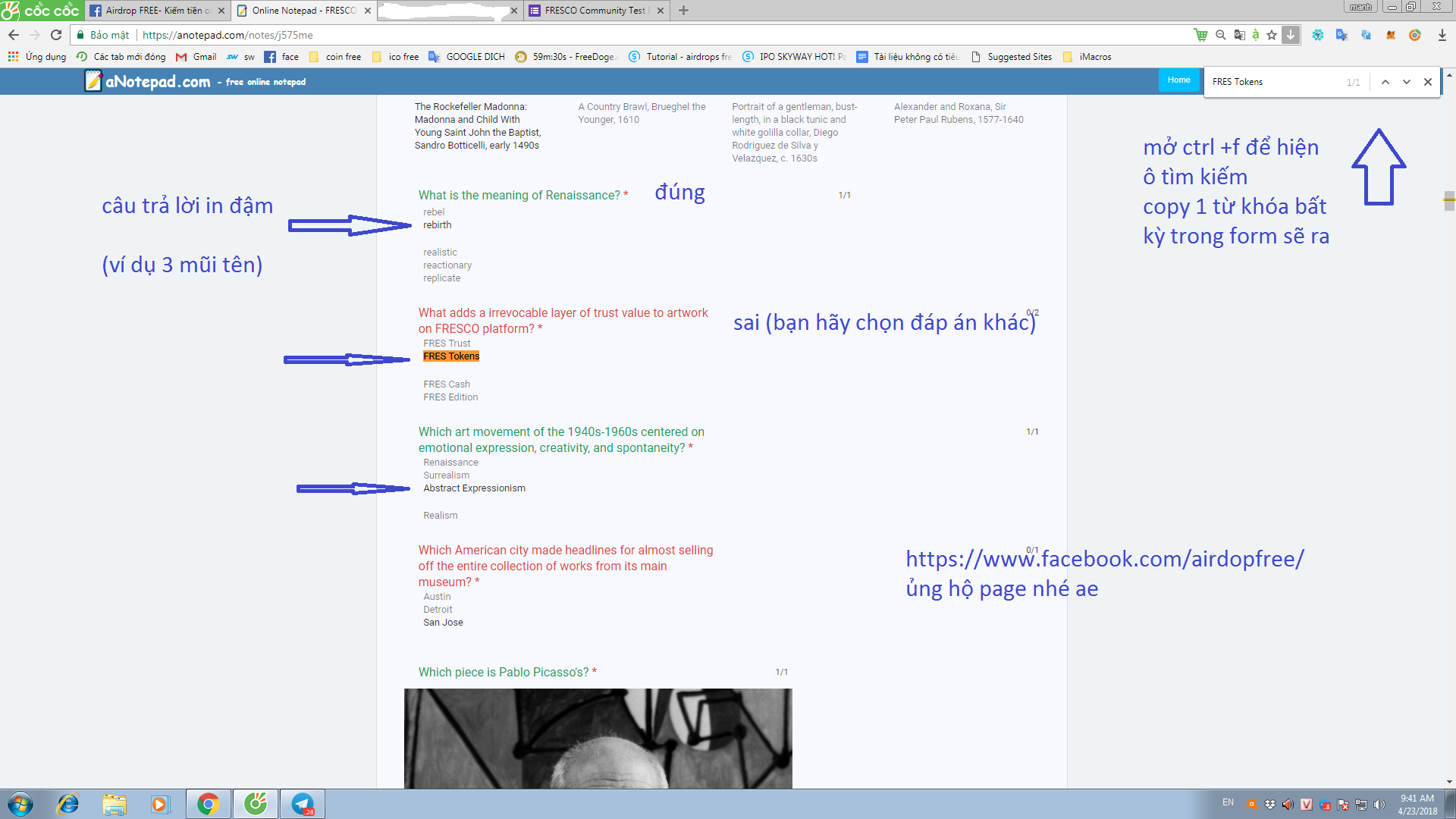
Task: Click the page's vertical scrollbar thumb
Action: point(1449,202)
